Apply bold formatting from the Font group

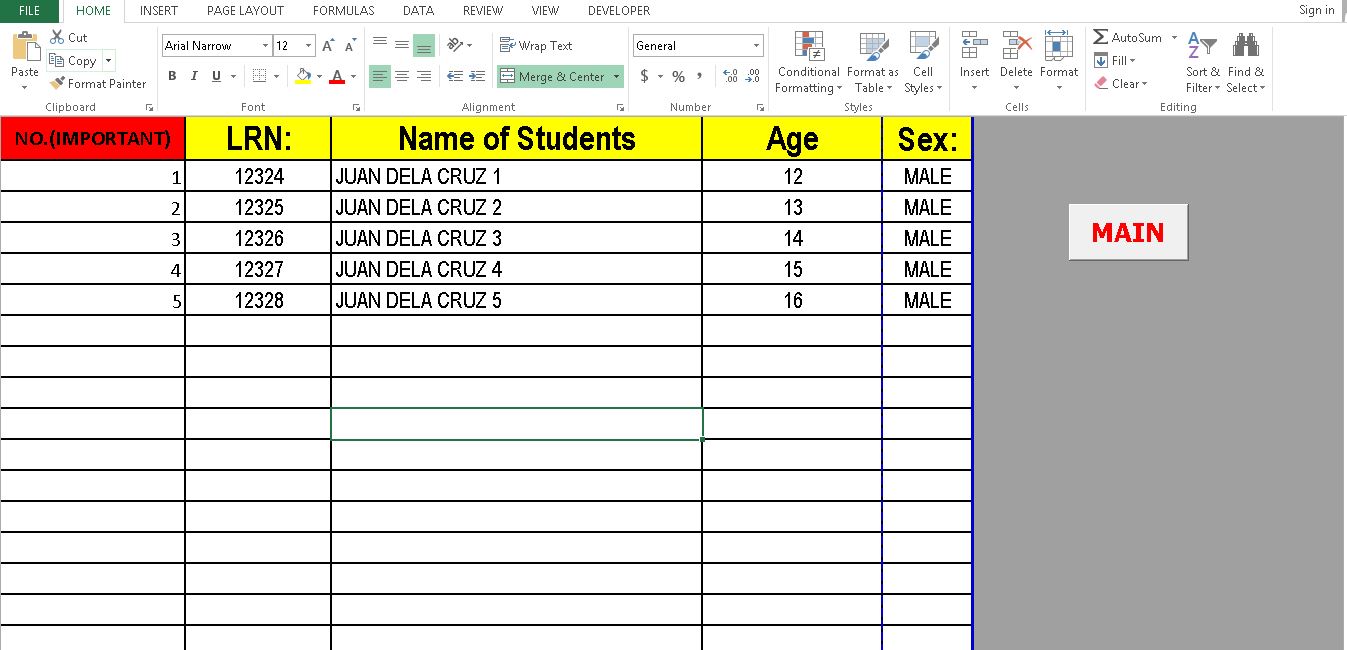tap(171, 76)
